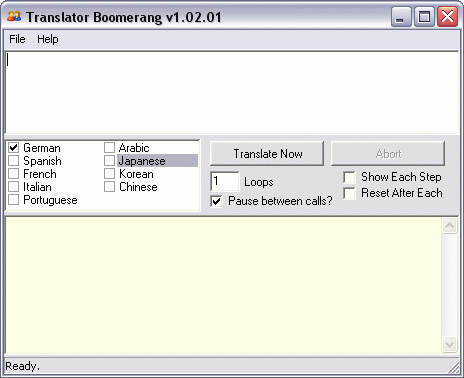This screenshot has width=464, height=378.
Task: Select the Korean language checkbox
Action: 109,174
